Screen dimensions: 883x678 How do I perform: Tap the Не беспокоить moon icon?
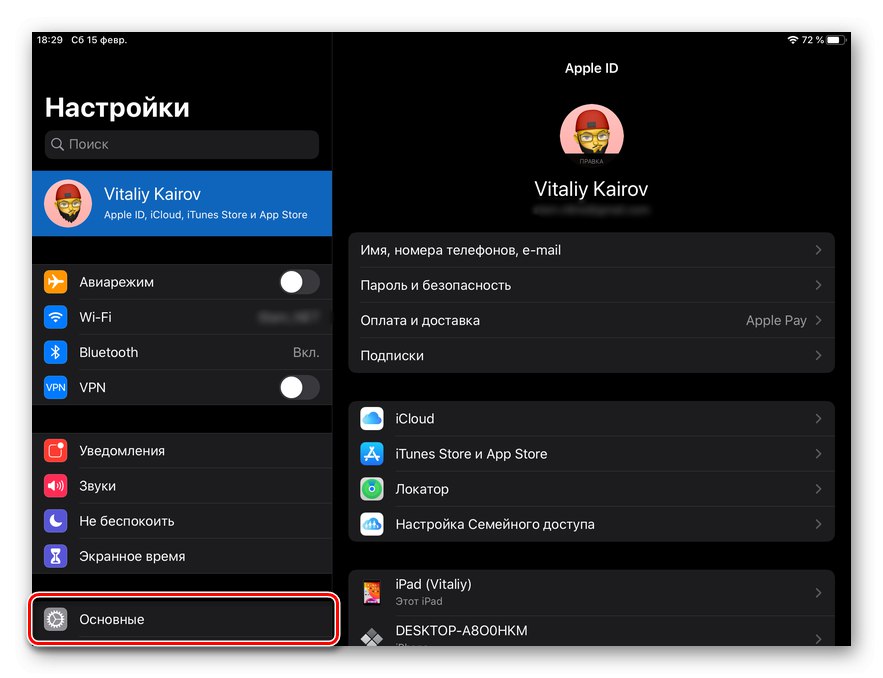55,521
